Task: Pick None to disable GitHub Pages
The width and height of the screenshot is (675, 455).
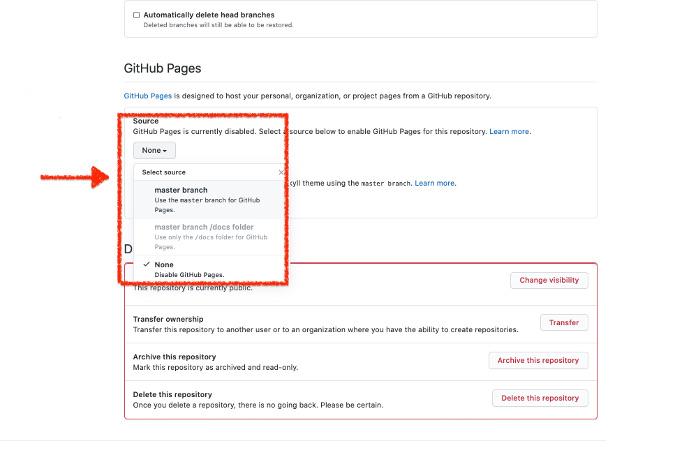Action: coord(164,264)
